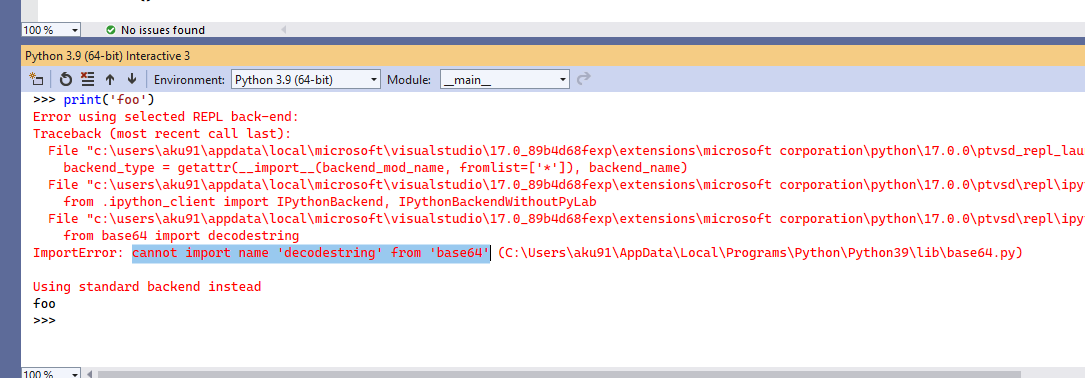This screenshot has width=1085, height=378.
Task: Open the bottom zoom 100 % dropdown
Action: [x=52, y=374]
